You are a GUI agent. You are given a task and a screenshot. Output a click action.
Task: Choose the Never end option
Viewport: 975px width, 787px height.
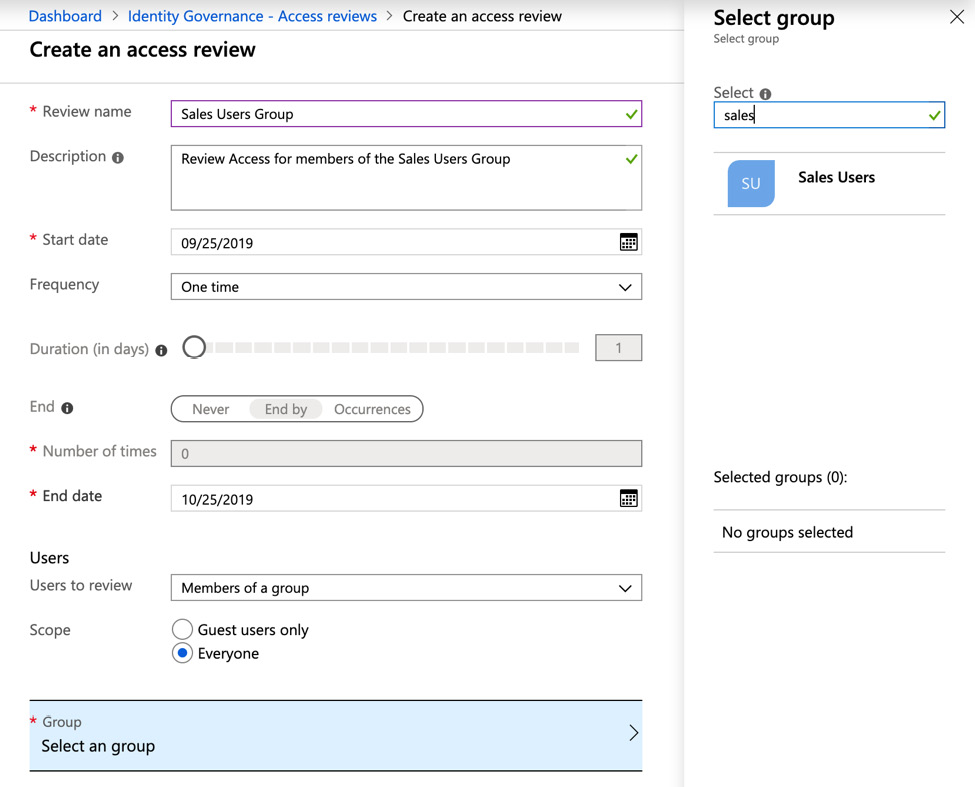point(210,409)
